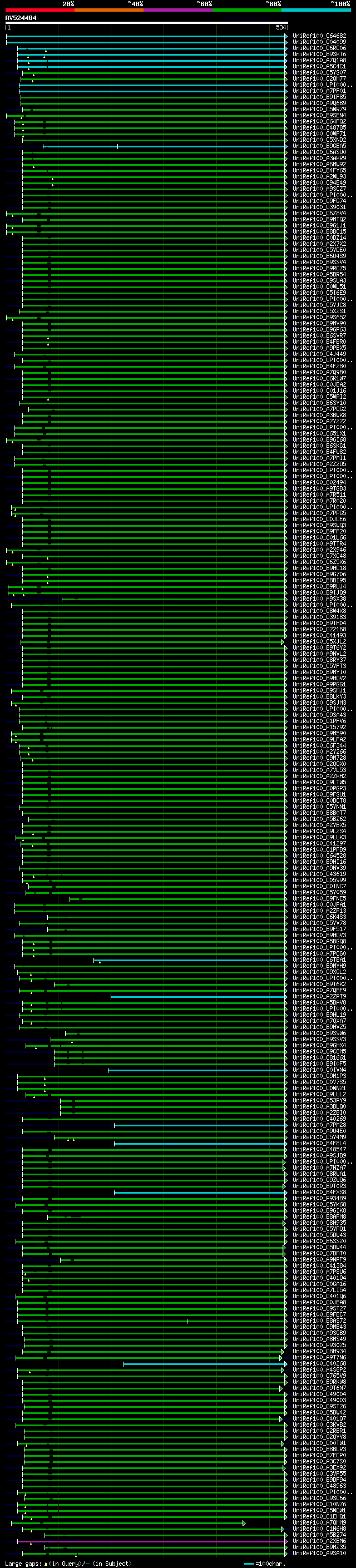Open hit UniRef100_Q3KVB2
Viewport: 356px width, 1568px height.
tap(319, 1425)
